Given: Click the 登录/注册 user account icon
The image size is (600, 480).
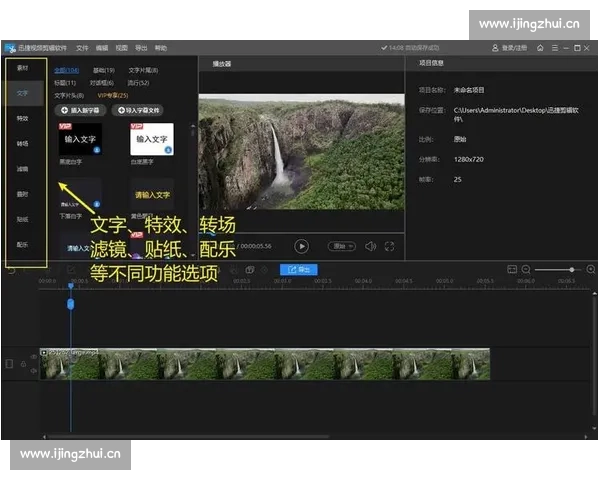Looking at the screenshot, I should tap(494, 47).
